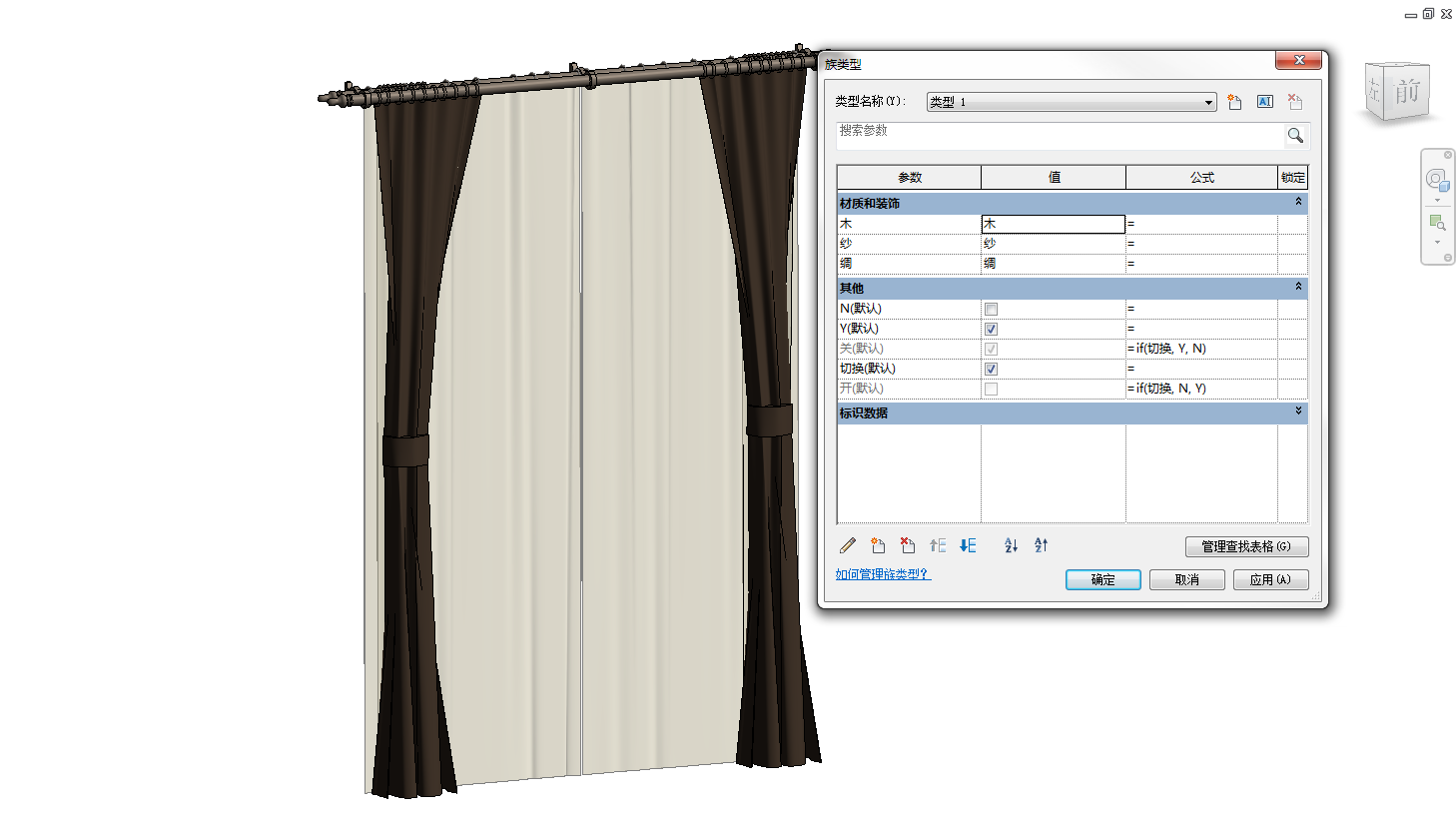1456x836 pixels.
Task: Select the 纱 material value cell
Action: pyautogui.click(x=1054, y=244)
